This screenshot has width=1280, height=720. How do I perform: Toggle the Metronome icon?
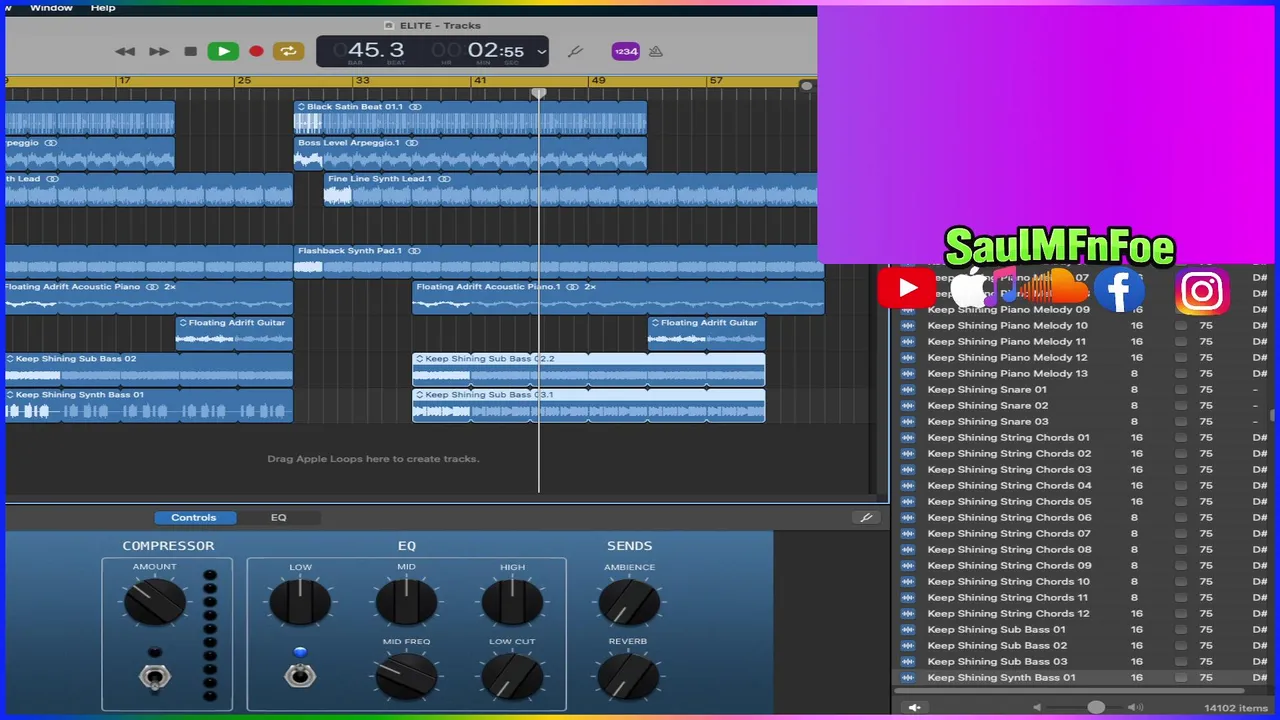656,51
